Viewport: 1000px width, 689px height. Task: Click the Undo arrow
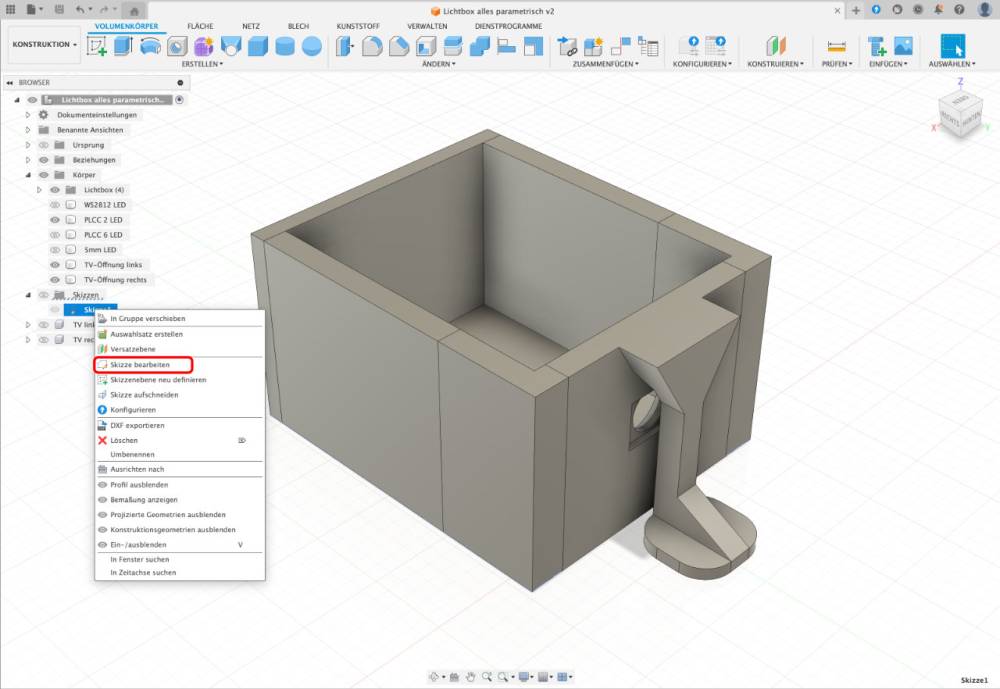[80, 10]
